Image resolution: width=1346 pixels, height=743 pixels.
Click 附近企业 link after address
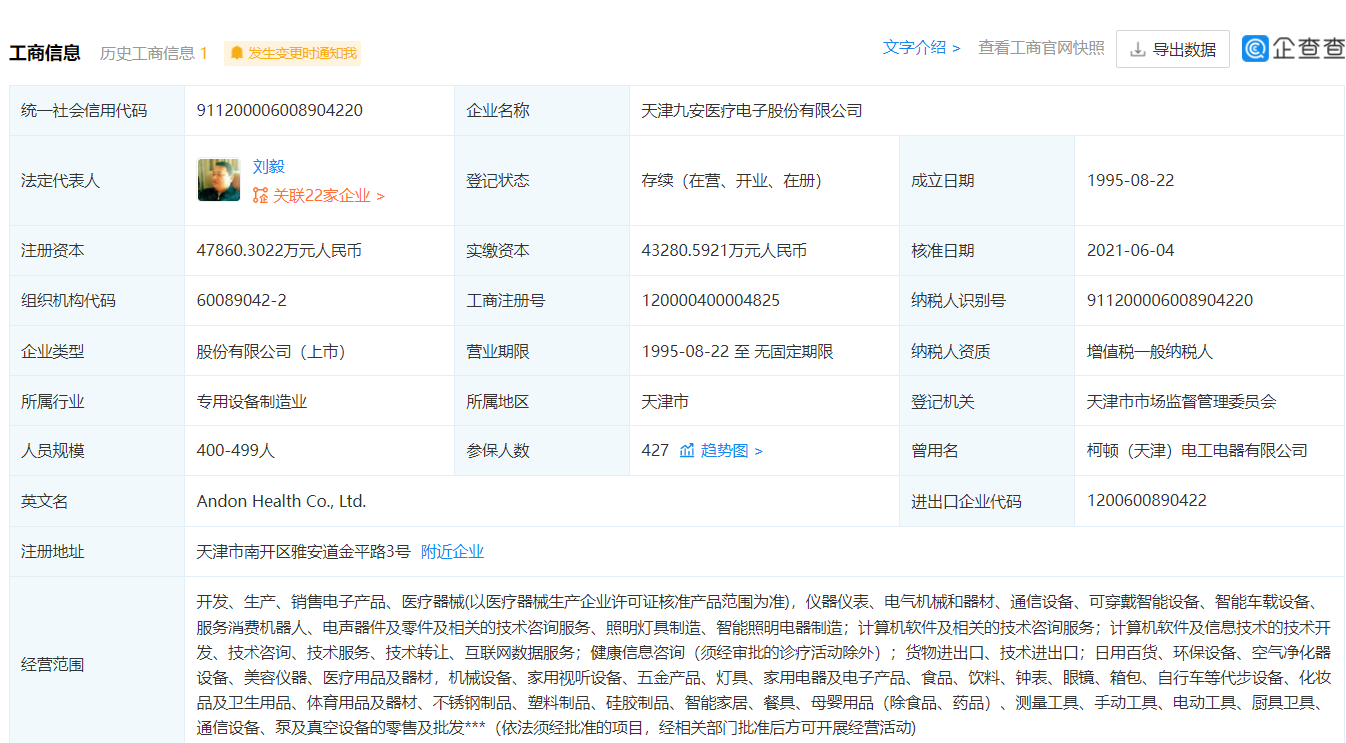452,552
